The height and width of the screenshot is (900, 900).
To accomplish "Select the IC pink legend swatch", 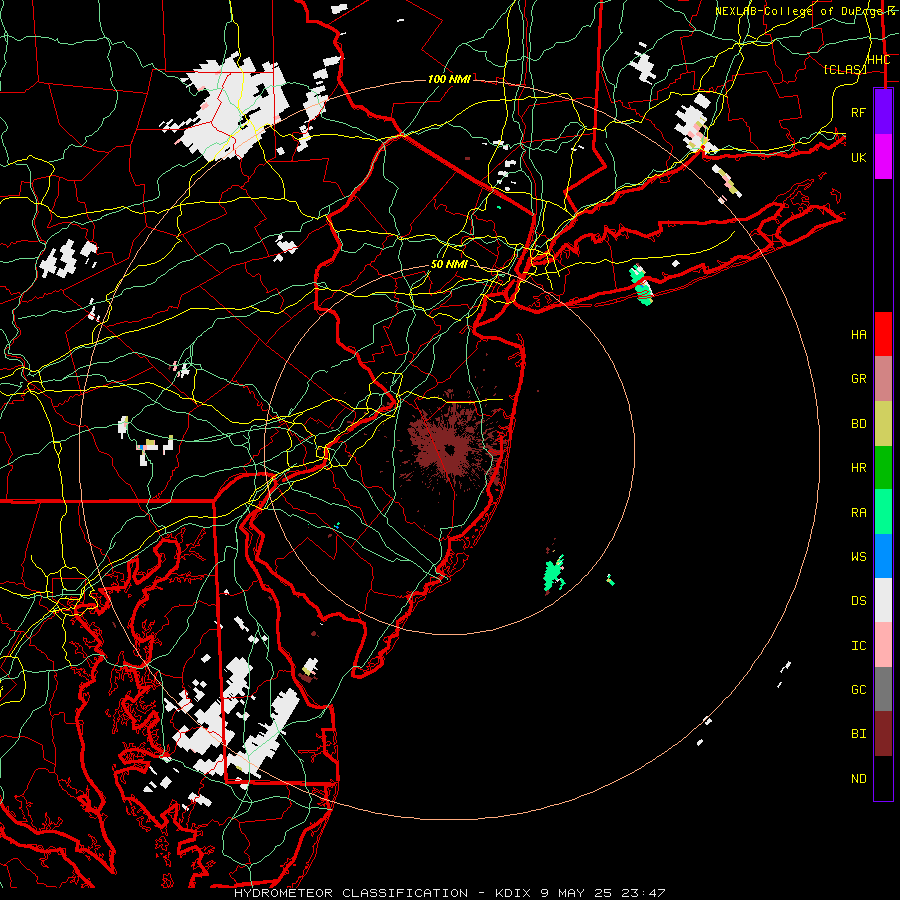I will click(x=883, y=645).
